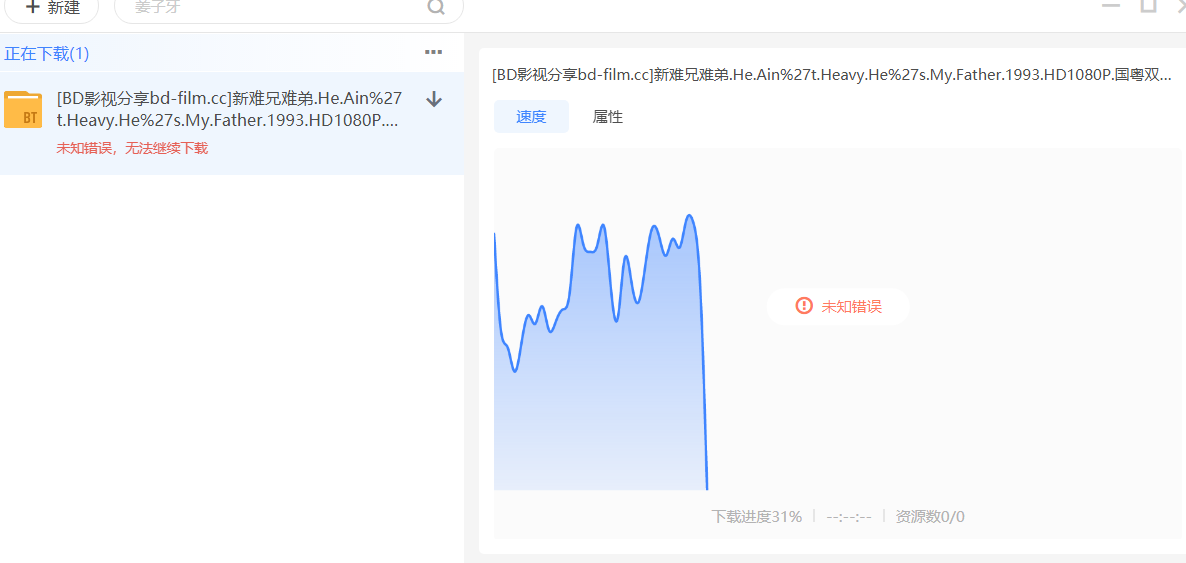Click the 未知错误 label in the badge
1186x563 pixels.
[x=852, y=307]
